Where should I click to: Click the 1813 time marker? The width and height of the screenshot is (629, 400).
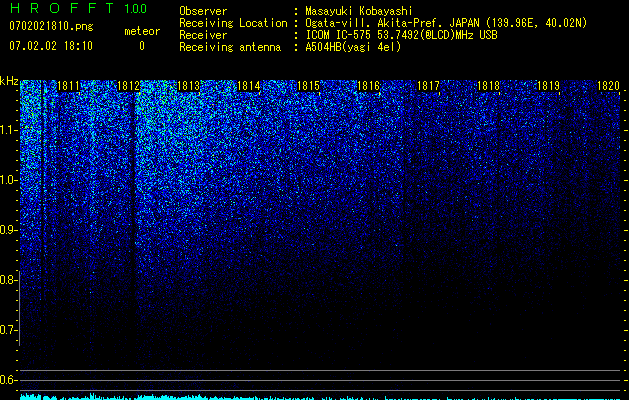pos(188,86)
